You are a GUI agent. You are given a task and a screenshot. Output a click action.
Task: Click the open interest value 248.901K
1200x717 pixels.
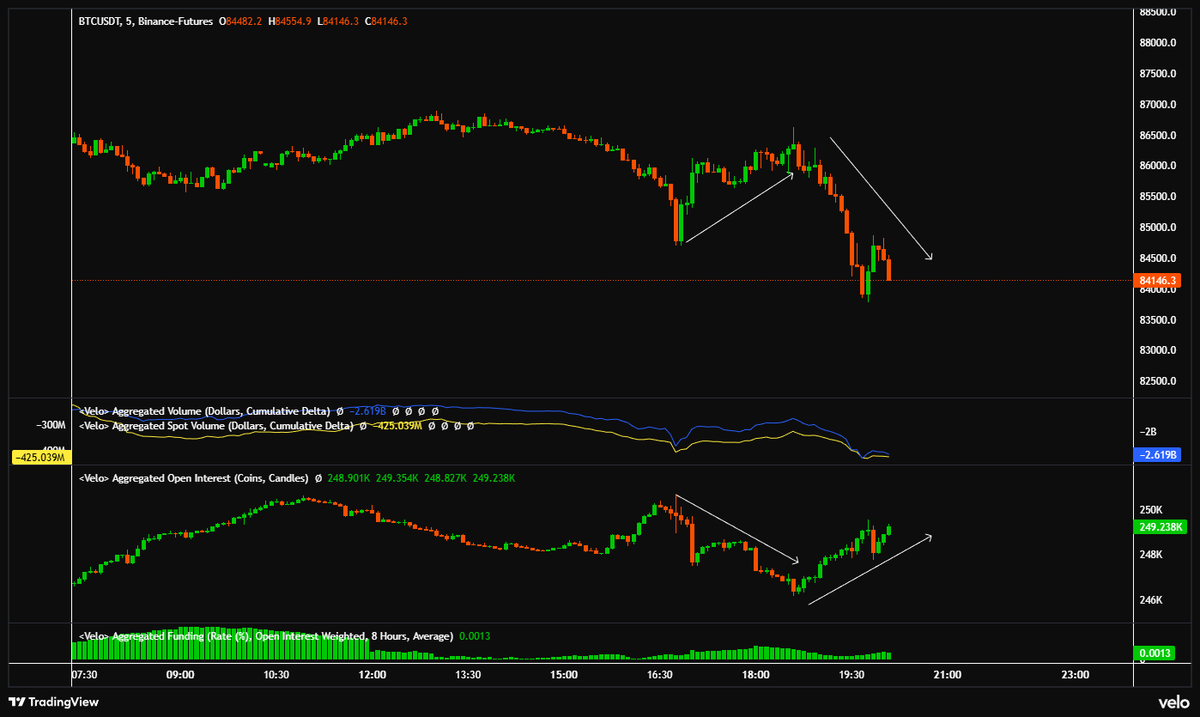tap(349, 479)
